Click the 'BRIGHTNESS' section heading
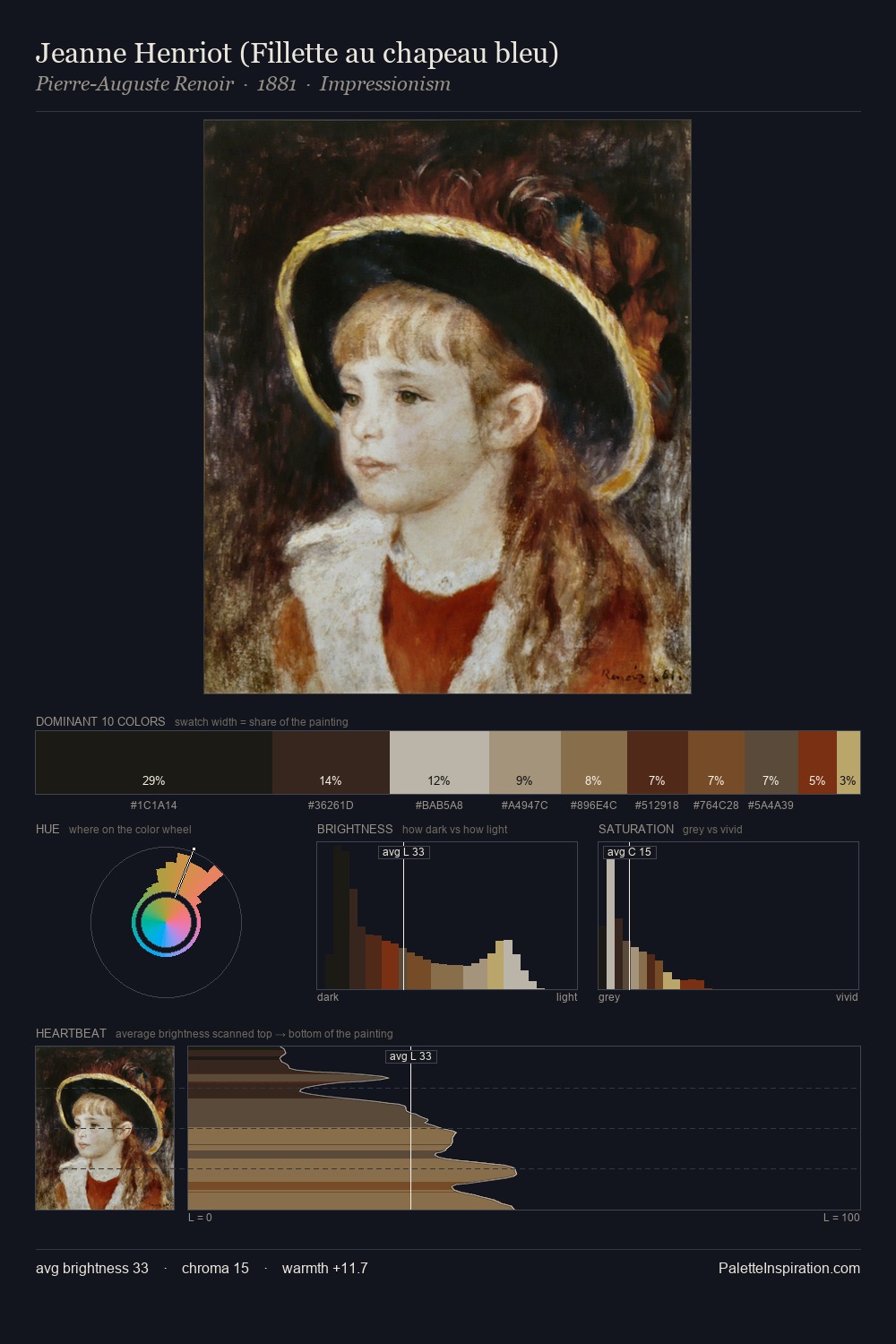 tap(355, 829)
